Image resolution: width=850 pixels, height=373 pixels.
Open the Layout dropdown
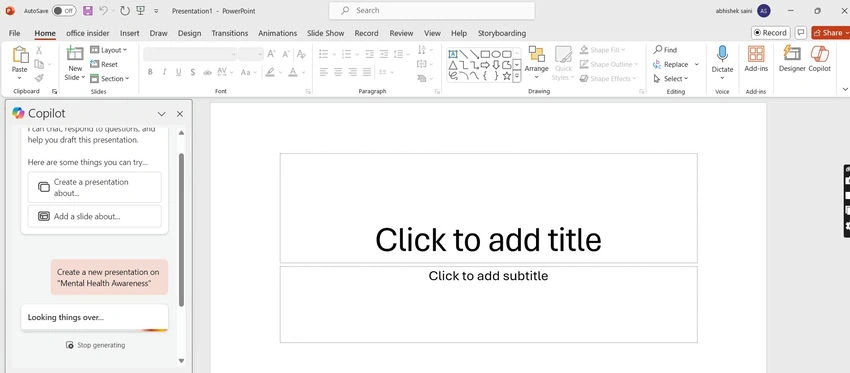click(108, 50)
